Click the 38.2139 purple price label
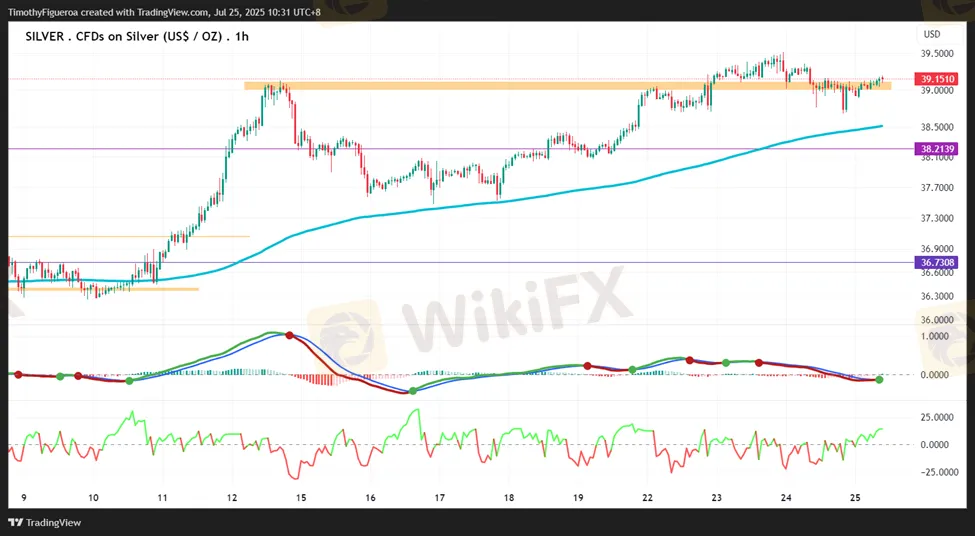 click(936, 149)
